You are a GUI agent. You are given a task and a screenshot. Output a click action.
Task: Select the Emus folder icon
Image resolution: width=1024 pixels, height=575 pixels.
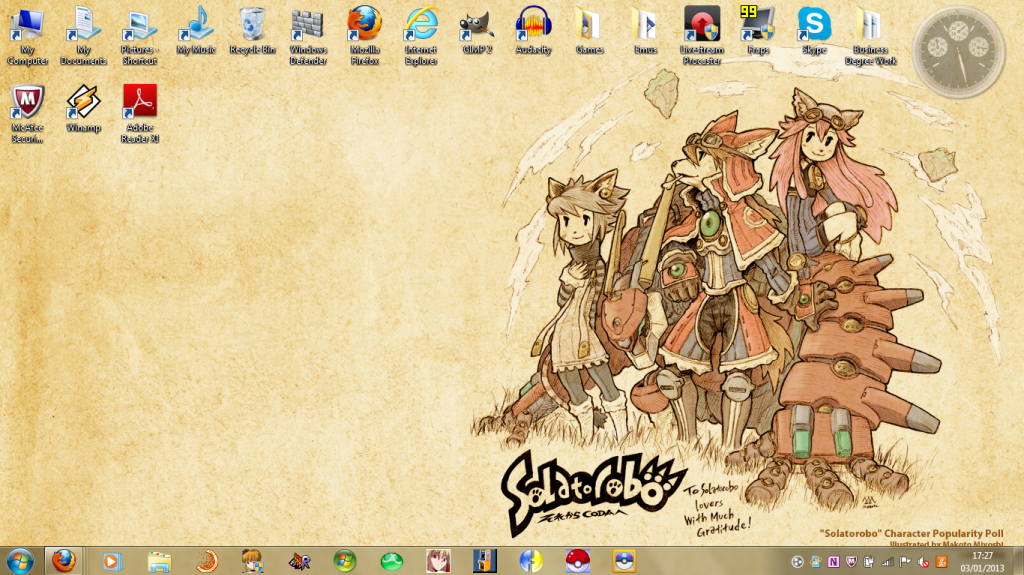click(645, 31)
